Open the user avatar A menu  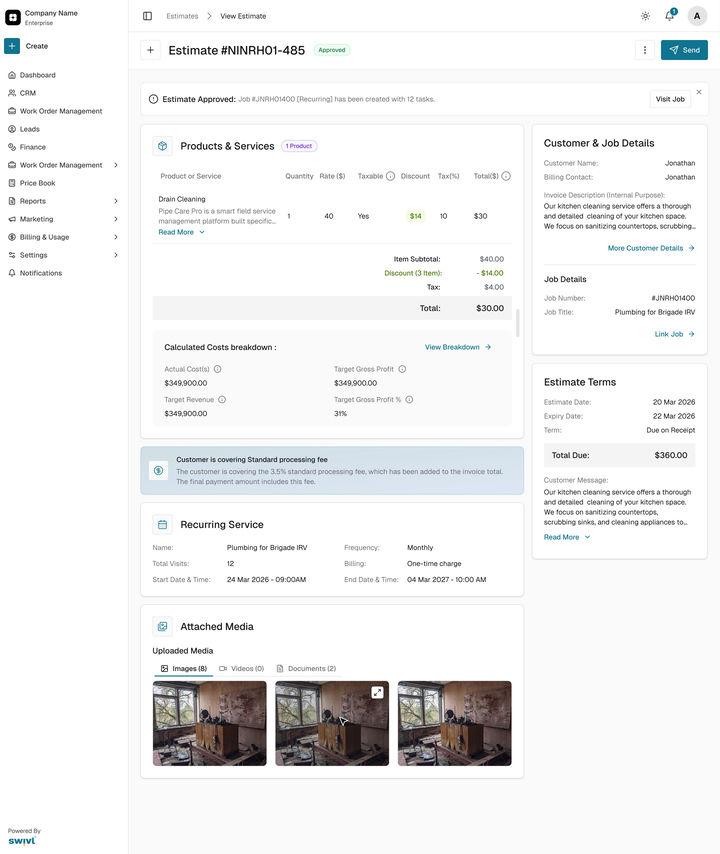point(697,16)
